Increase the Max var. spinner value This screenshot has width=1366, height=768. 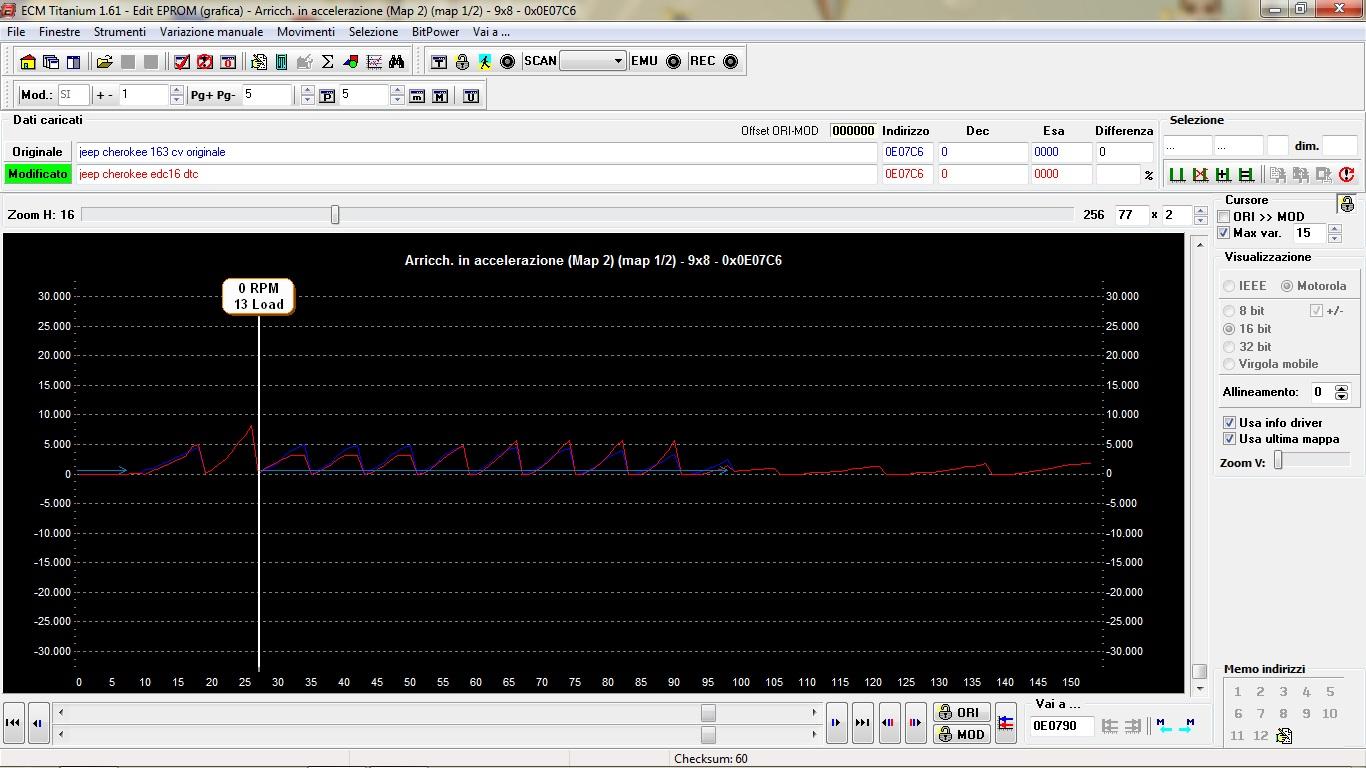[x=1334, y=228]
